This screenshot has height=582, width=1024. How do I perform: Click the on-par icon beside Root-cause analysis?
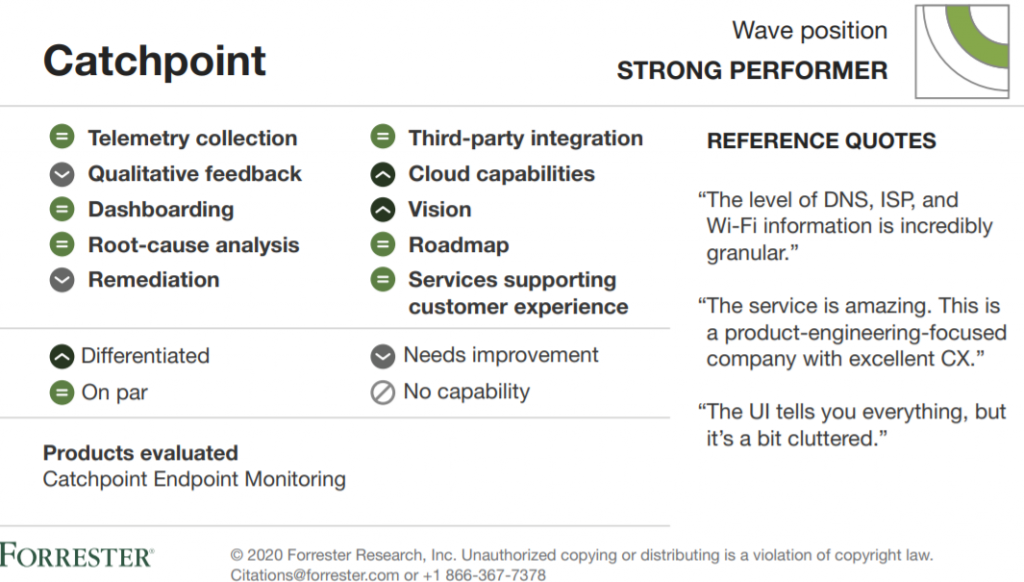[62, 244]
